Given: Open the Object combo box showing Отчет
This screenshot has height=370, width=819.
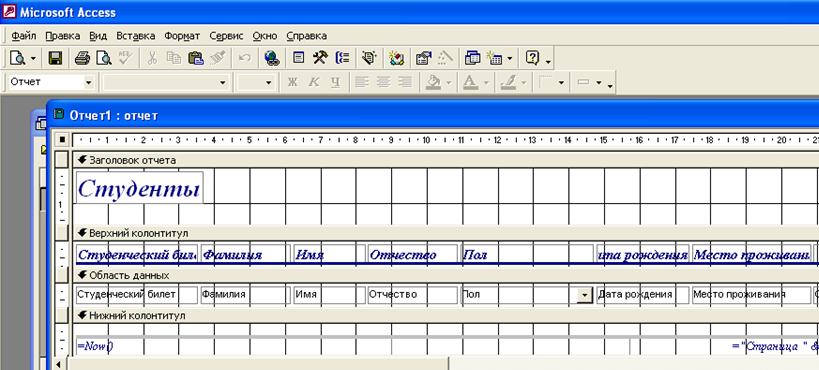Looking at the screenshot, I should [x=51, y=82].
